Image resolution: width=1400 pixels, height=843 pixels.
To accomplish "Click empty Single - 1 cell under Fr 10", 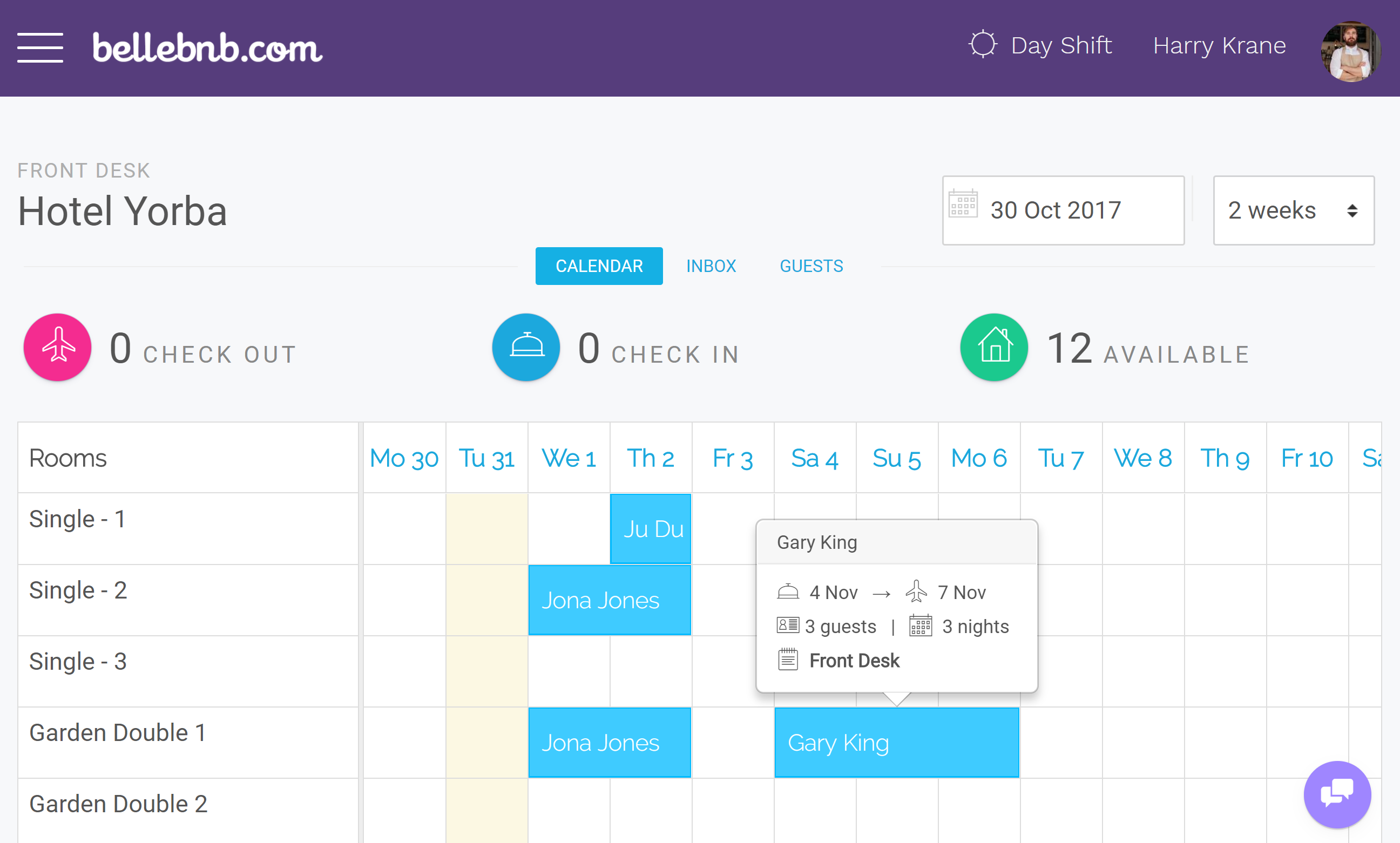I will tap(1307, 528).
